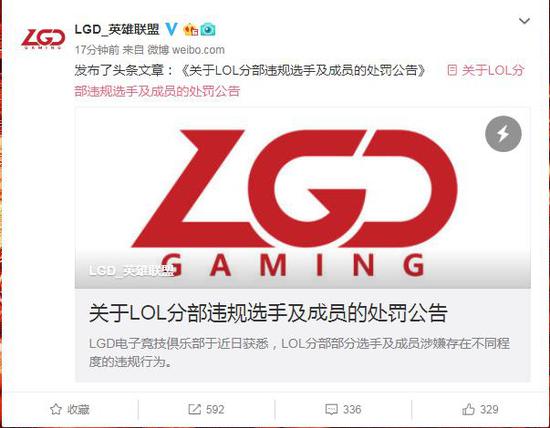Open comments via the 336 icon

pyautogui.click(x=343, y=409)
